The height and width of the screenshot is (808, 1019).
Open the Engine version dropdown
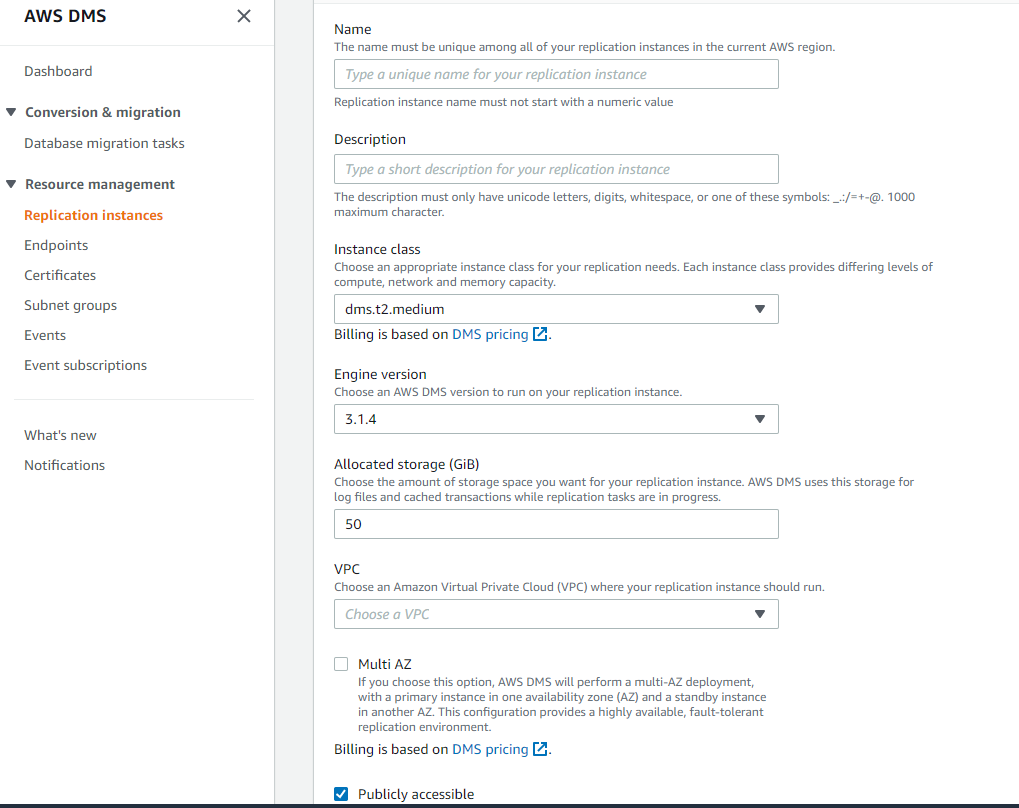point(556,419)
